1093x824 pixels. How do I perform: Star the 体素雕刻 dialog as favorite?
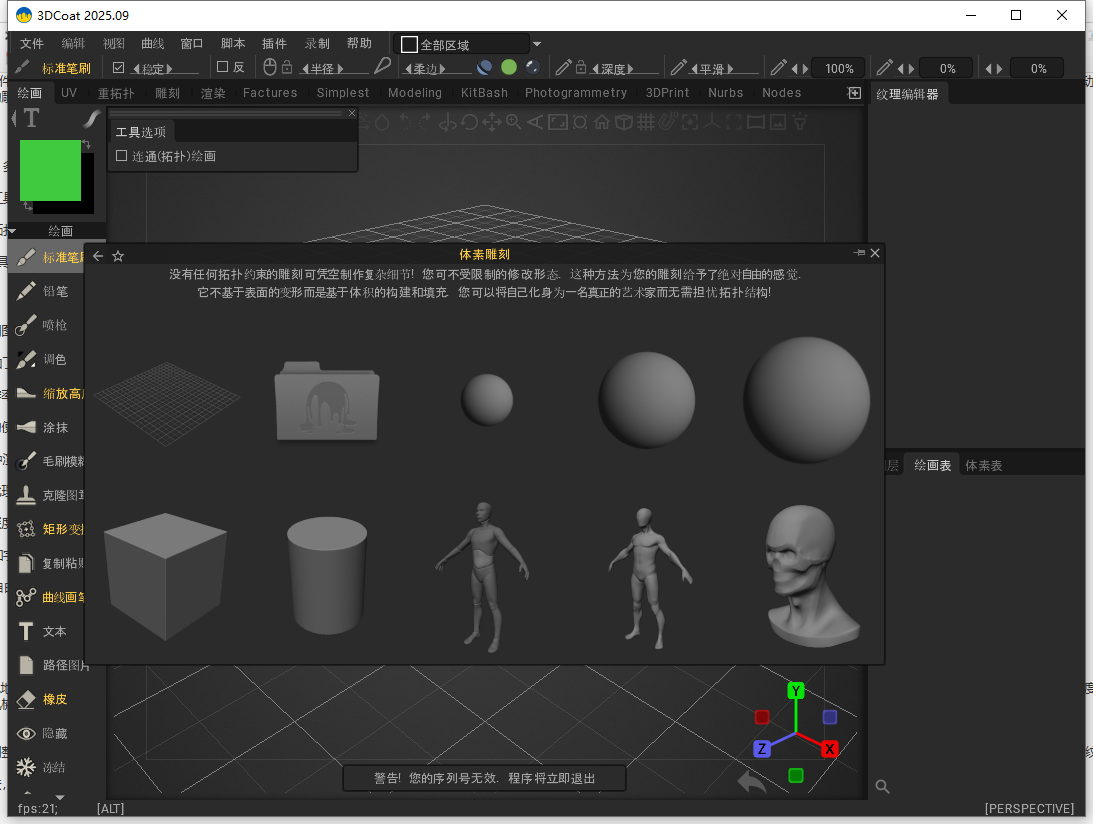pyautogui.click(x=118, y=255)
